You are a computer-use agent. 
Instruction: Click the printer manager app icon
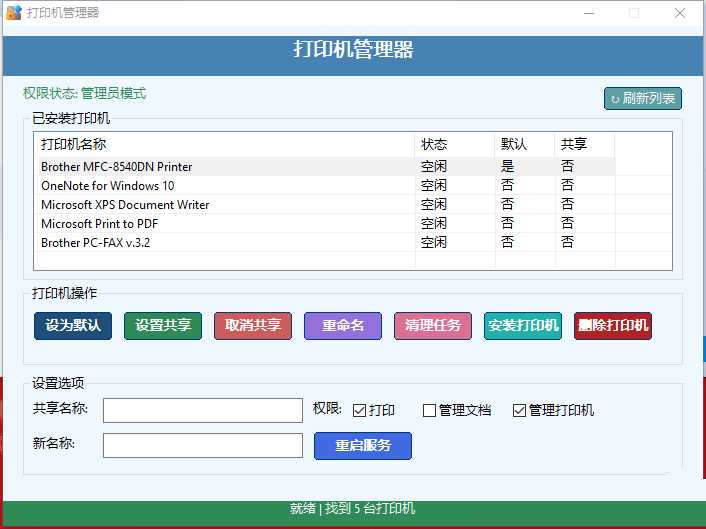pyautogui.click(x=14, y=13)
